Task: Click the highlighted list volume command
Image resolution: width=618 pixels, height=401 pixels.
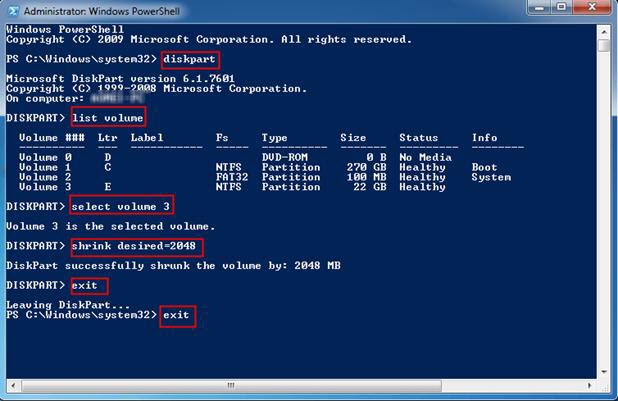Action: pyautogui.click(x=107, y=118)
